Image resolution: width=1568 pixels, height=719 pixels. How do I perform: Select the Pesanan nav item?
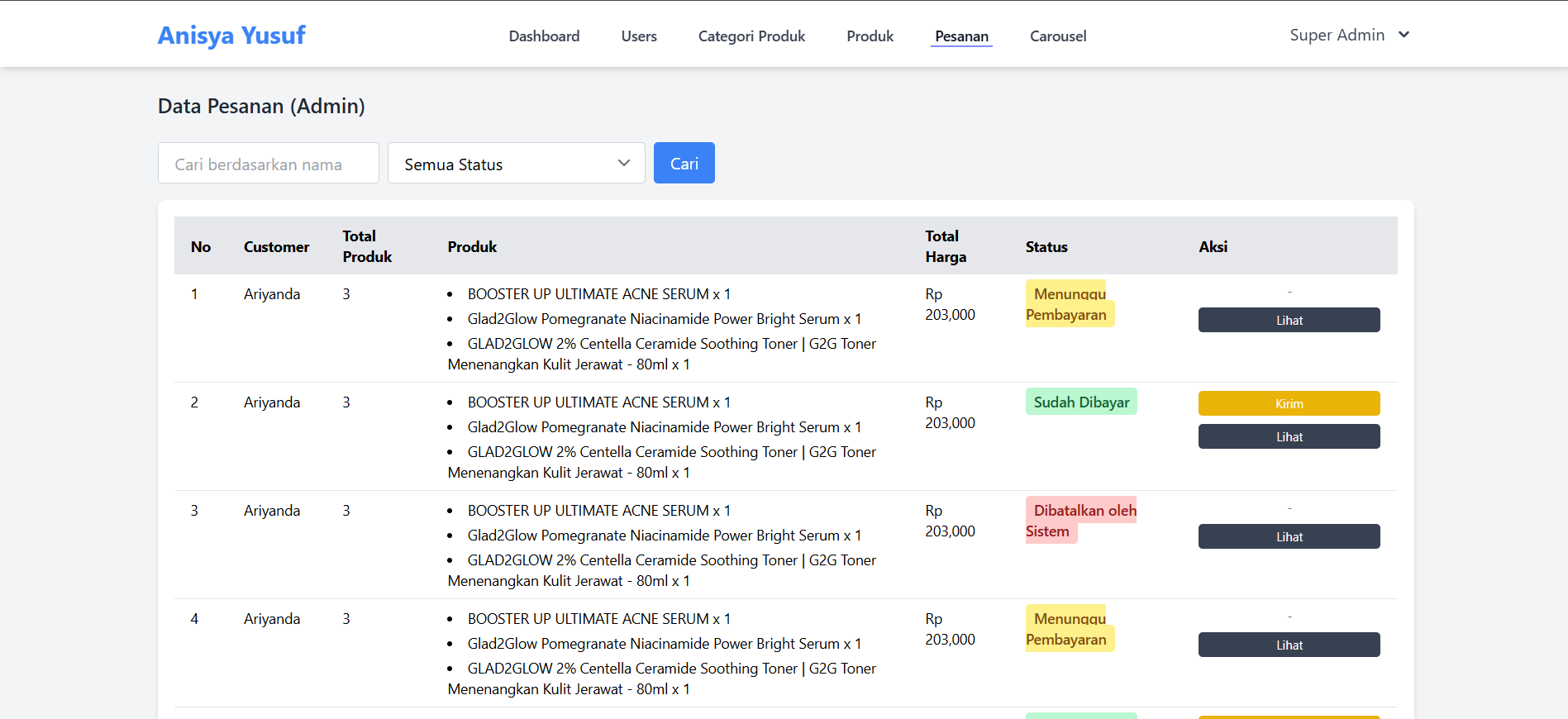[x=961, y=36]
